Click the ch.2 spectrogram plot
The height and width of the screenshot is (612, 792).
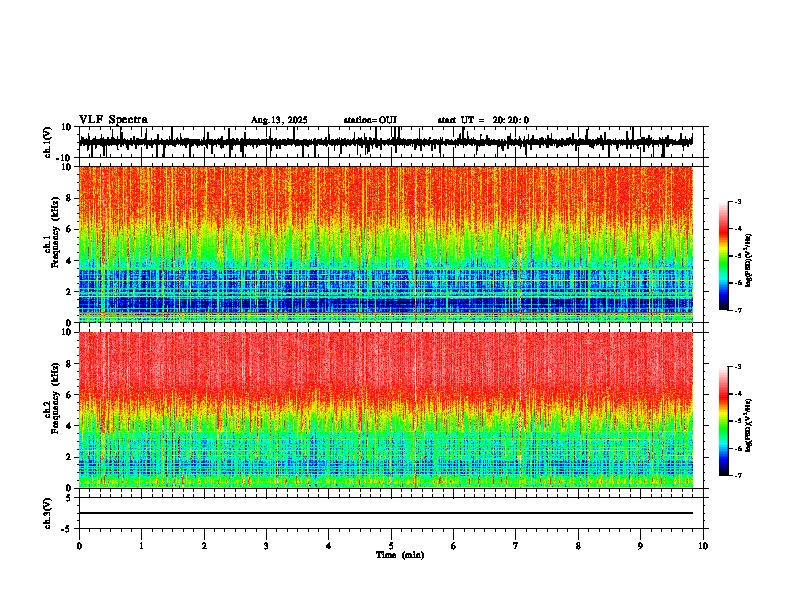[x=386, y=410]
